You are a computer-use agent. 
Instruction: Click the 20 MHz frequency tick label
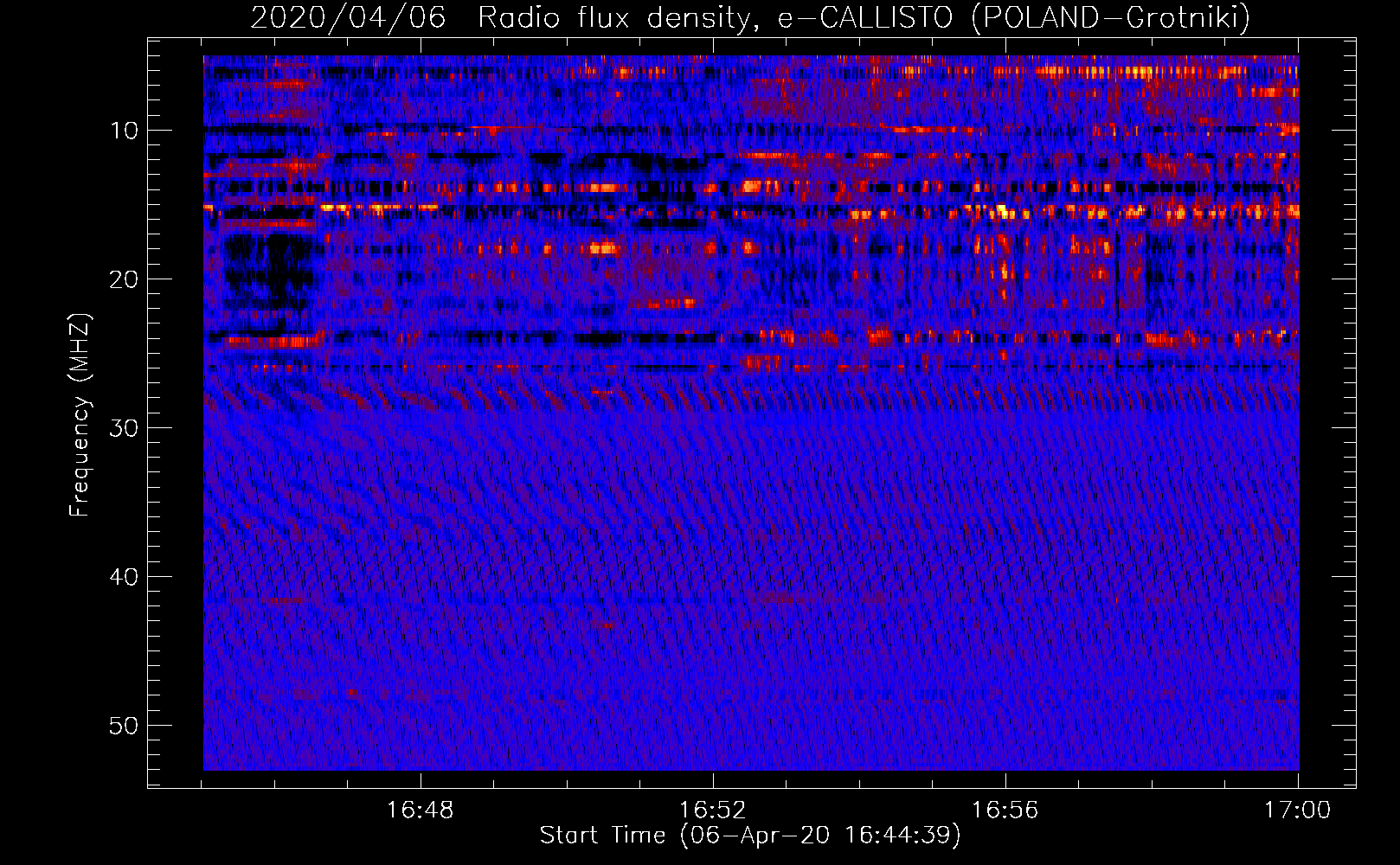(125, 279)
